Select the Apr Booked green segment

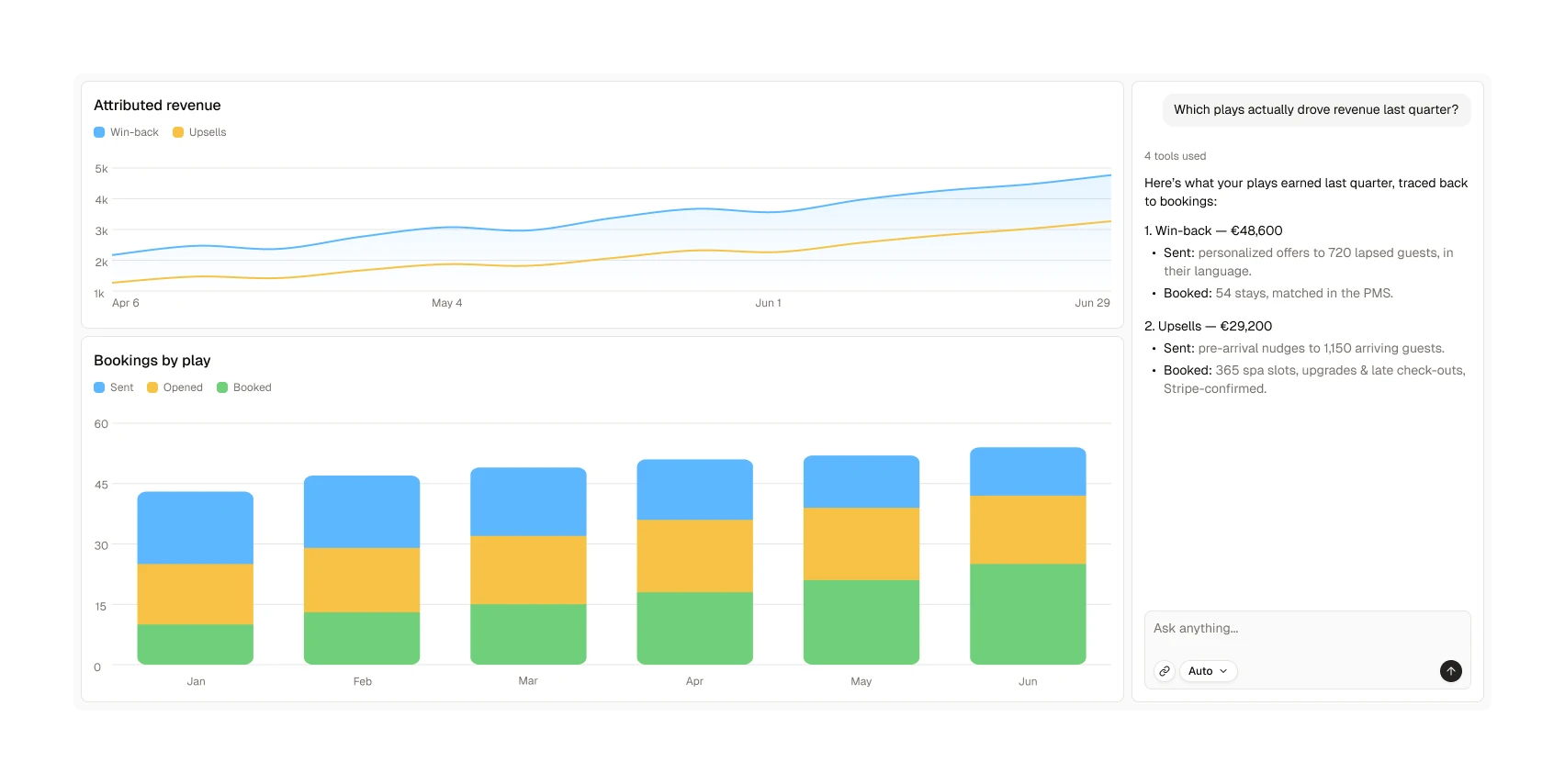[694, 628]
